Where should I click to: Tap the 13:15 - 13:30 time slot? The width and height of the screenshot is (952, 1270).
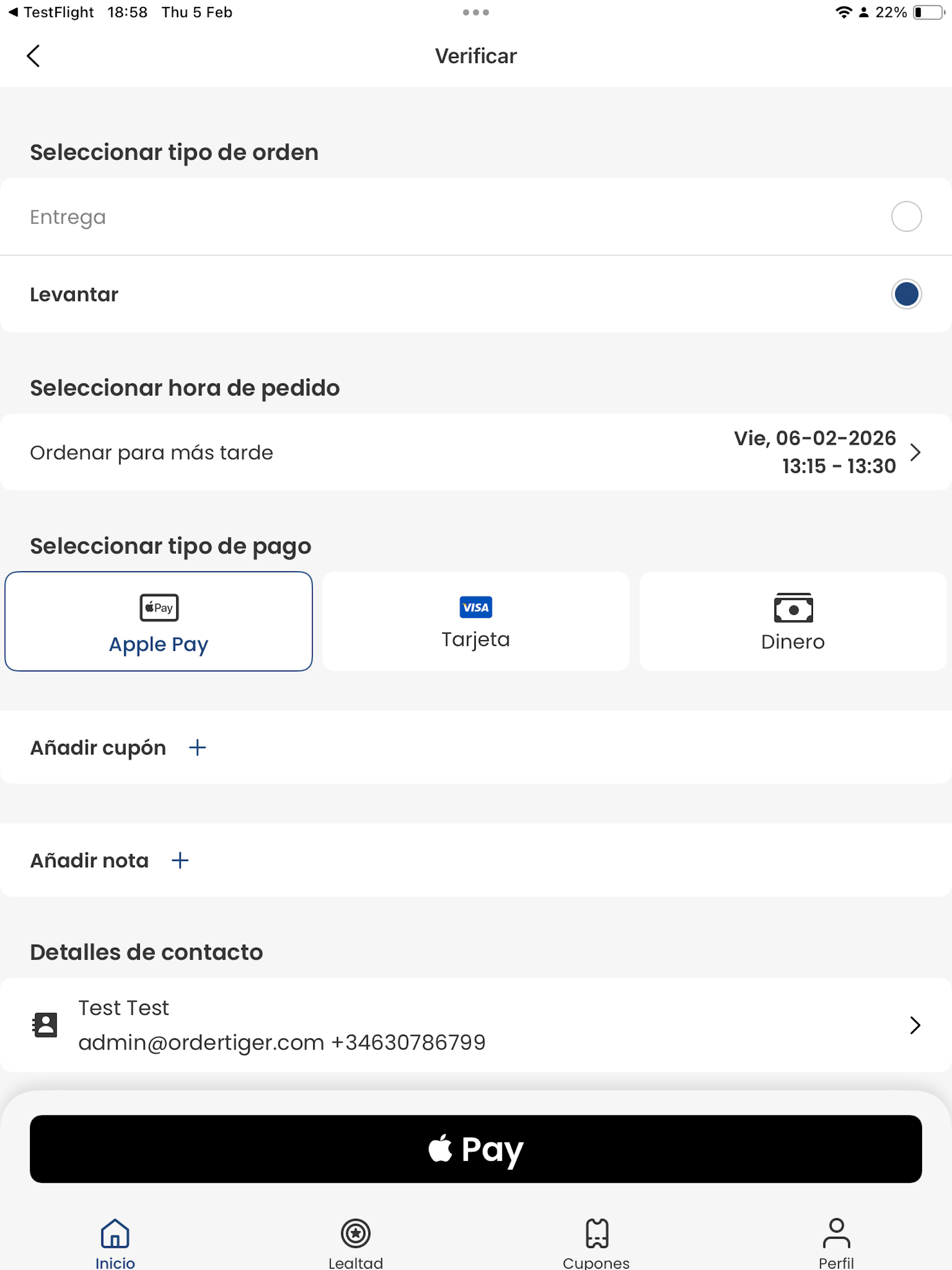click(x=839, y=466)
